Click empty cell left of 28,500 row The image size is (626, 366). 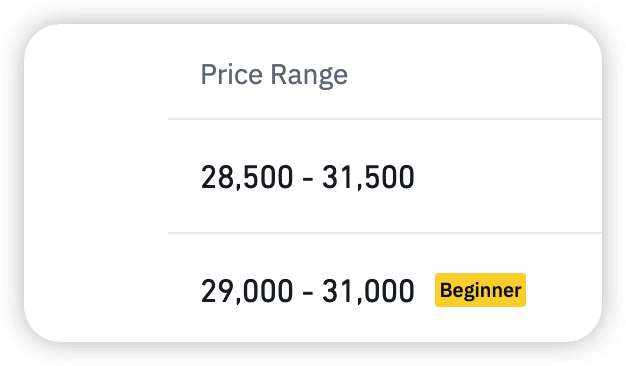96,176
